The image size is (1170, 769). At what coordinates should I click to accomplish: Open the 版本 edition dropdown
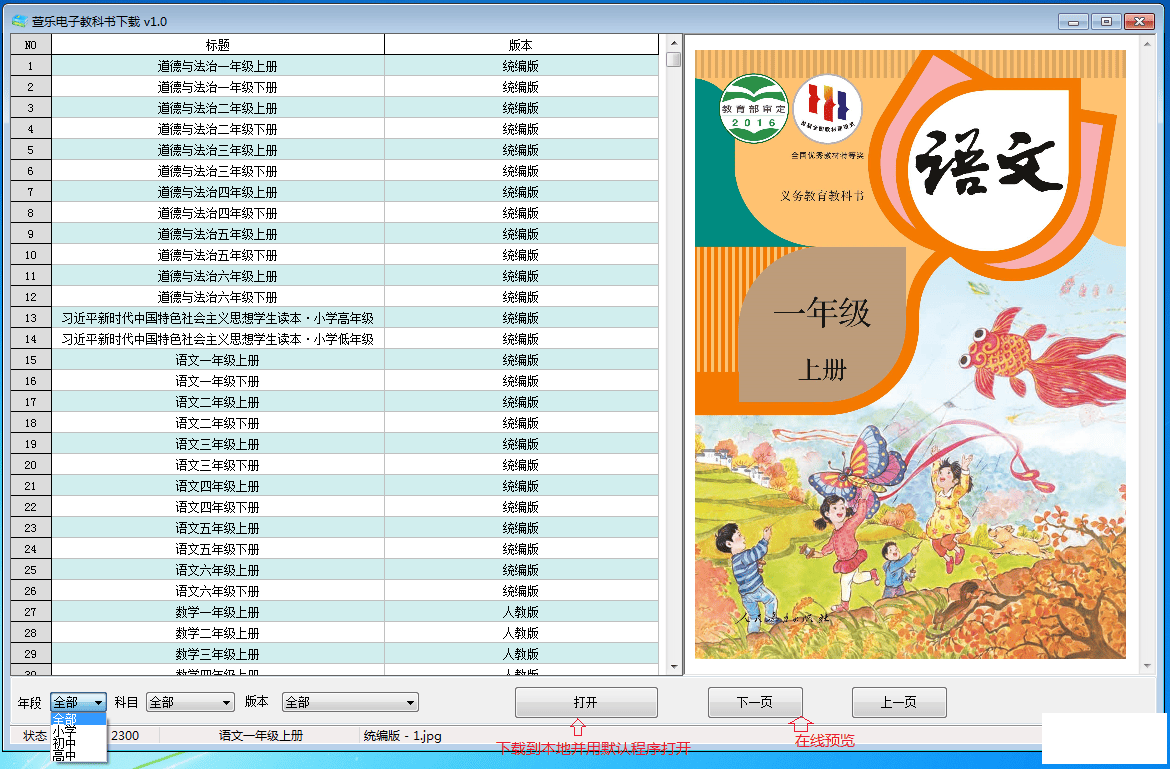[350, 702]
